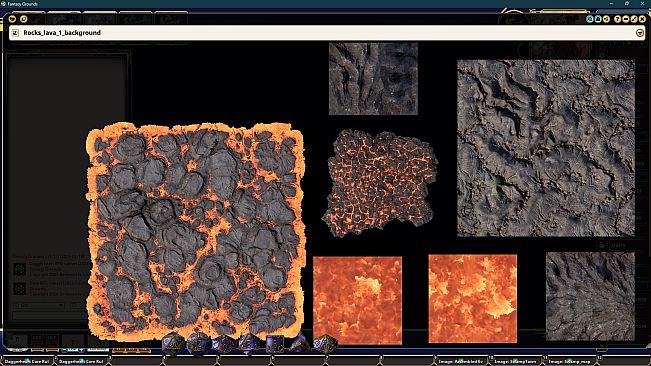Select the large lava rock map tile
This screenshot has height=366, width=651.
click(x=196, y=231)
